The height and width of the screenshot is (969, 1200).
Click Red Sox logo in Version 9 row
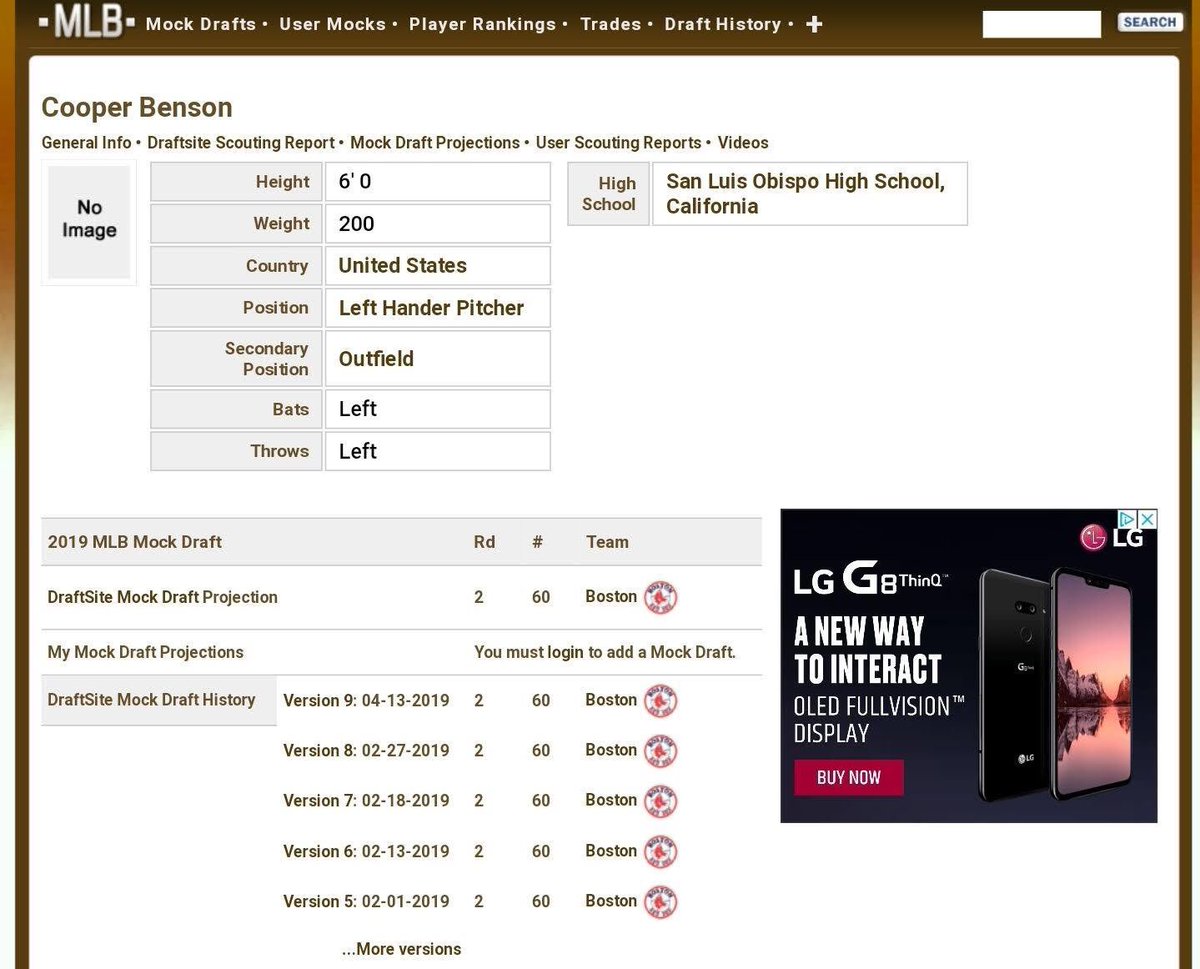(661, 701)
